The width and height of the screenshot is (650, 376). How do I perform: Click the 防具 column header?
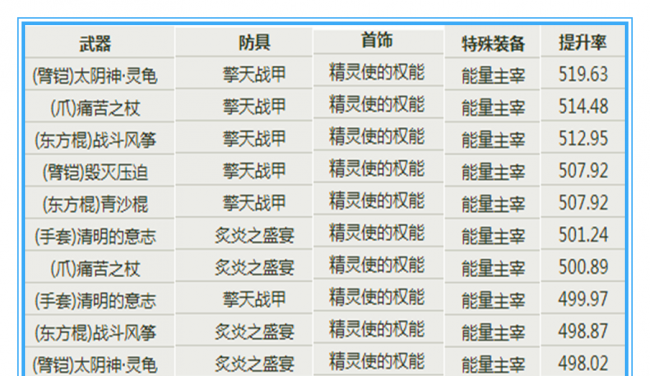pos(254,43)
